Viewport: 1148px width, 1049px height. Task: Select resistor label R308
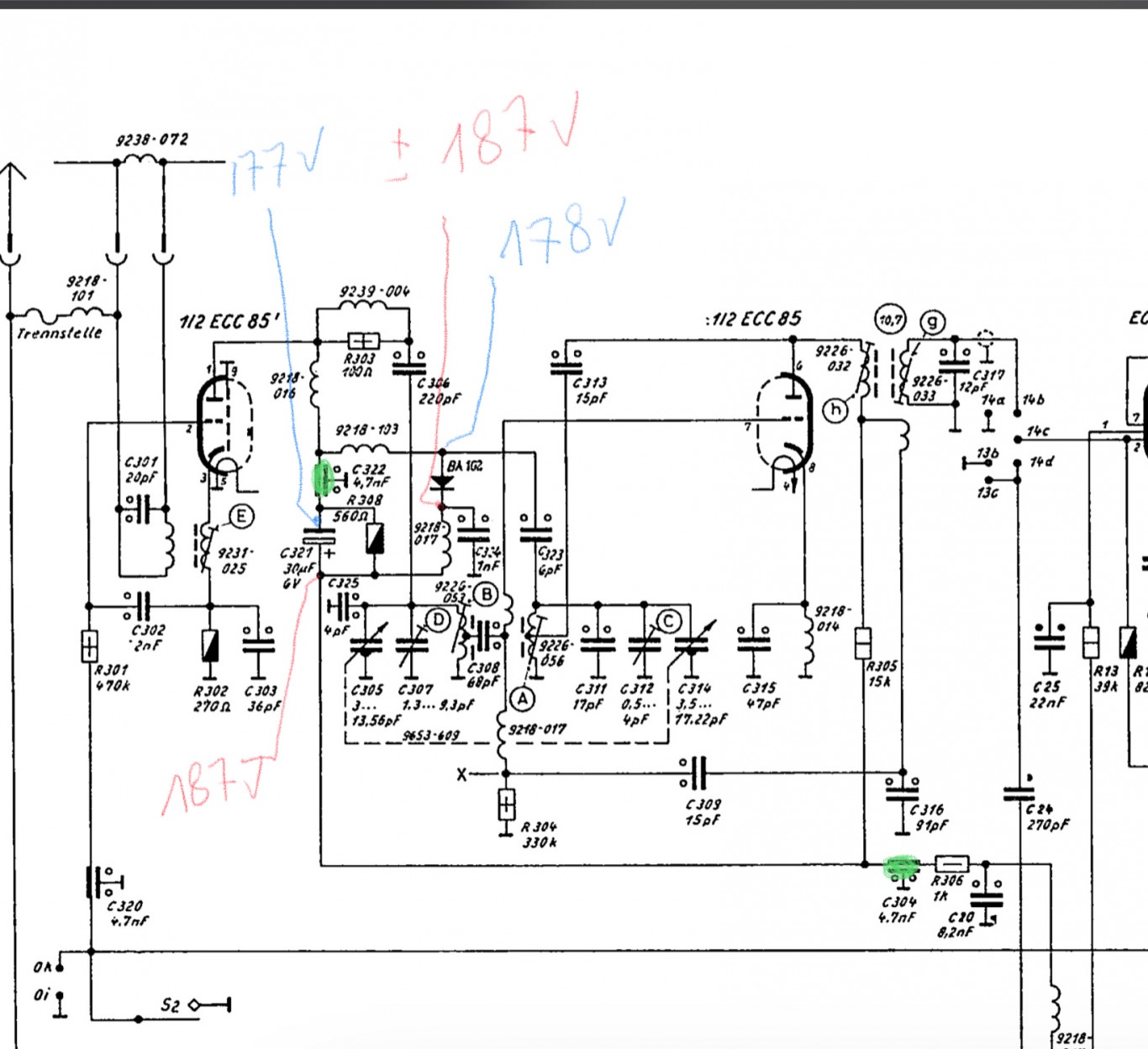365,499
